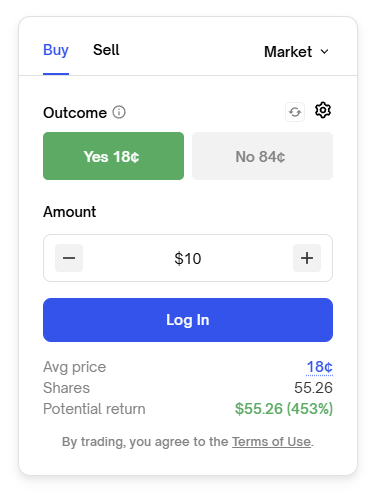Open the gear settings icon

coord(323,110)
